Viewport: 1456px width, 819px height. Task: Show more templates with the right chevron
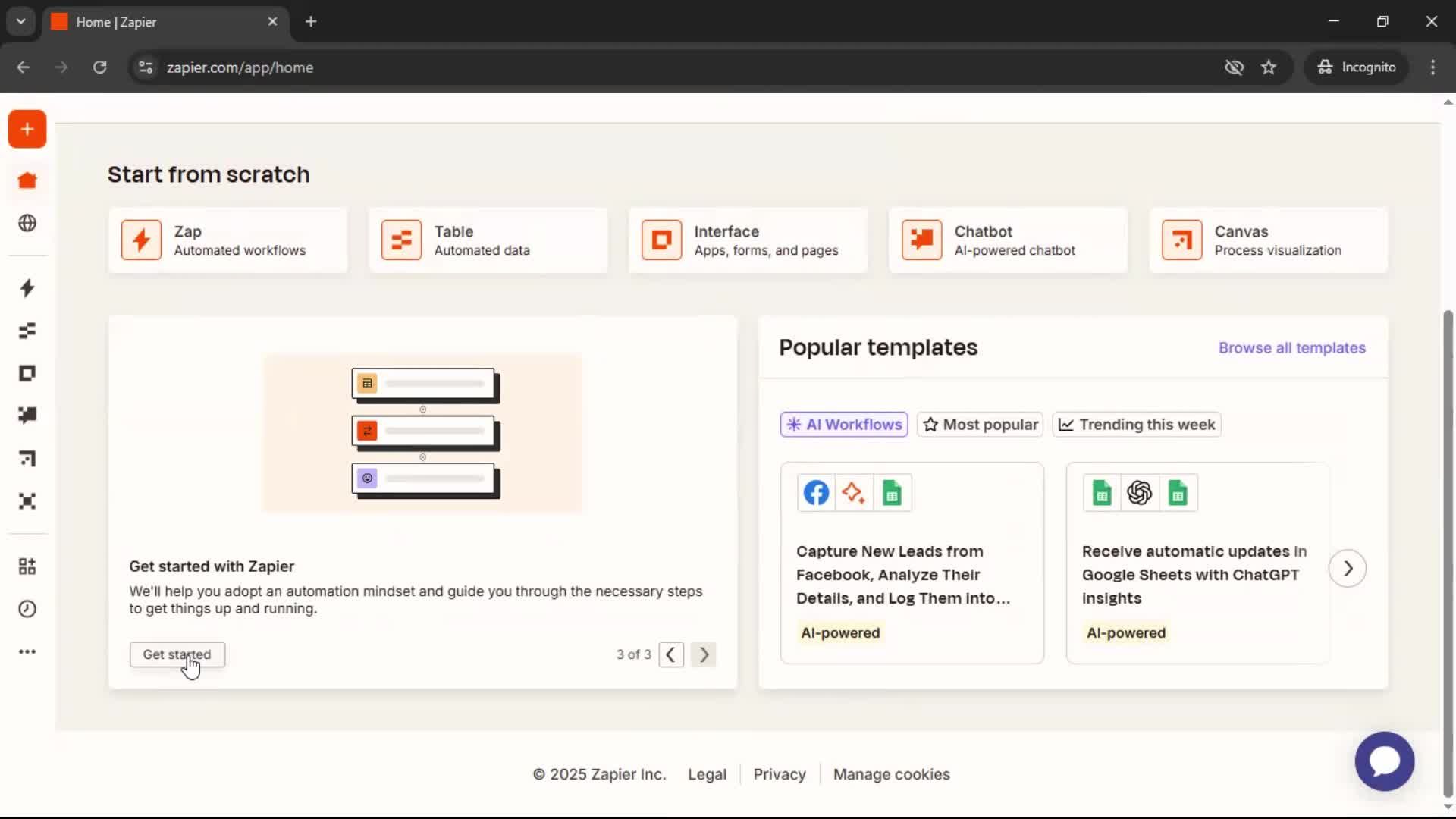[x=1348, y=568]
